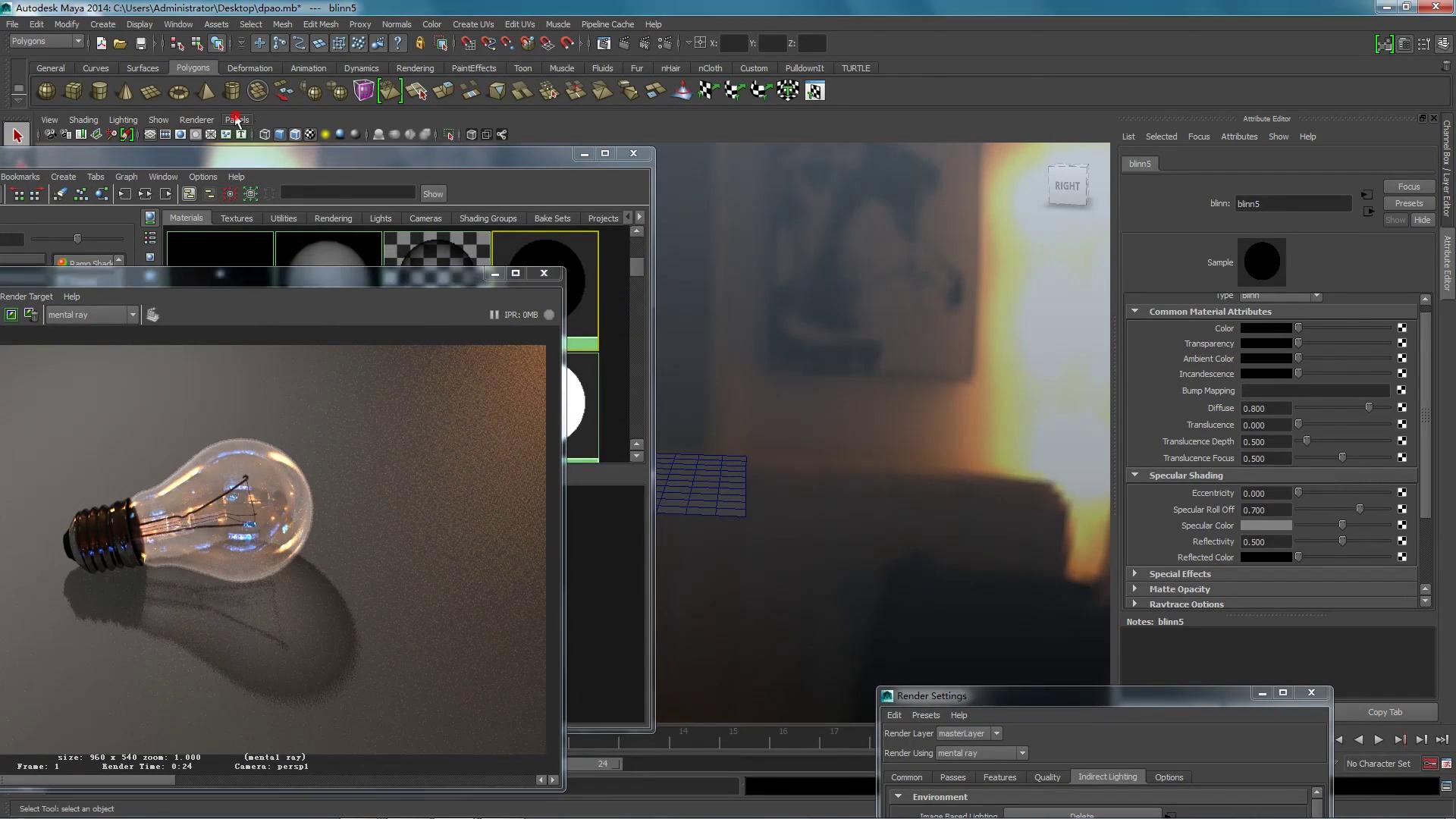The height and width of the screenshot is (819, 1456).
Task: Open the Render Using mental ray dropdown
Action: point(981,753)
